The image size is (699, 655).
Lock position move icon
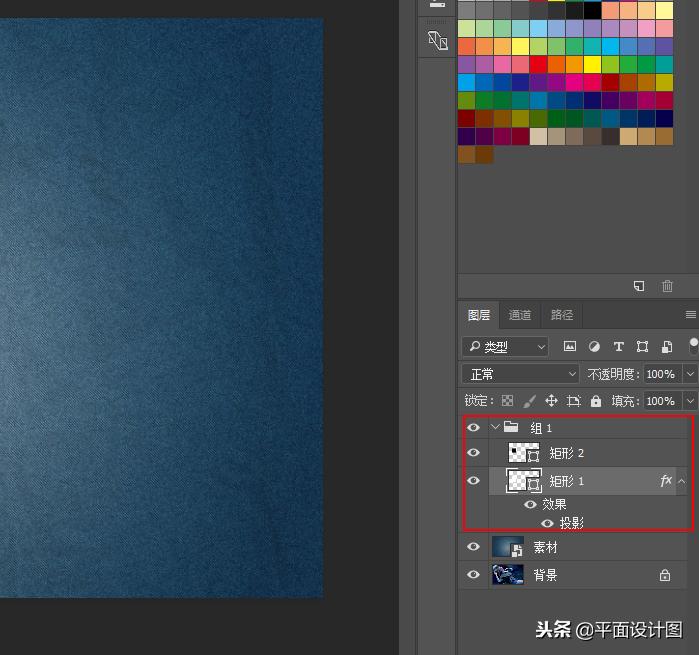coord(551,401)
